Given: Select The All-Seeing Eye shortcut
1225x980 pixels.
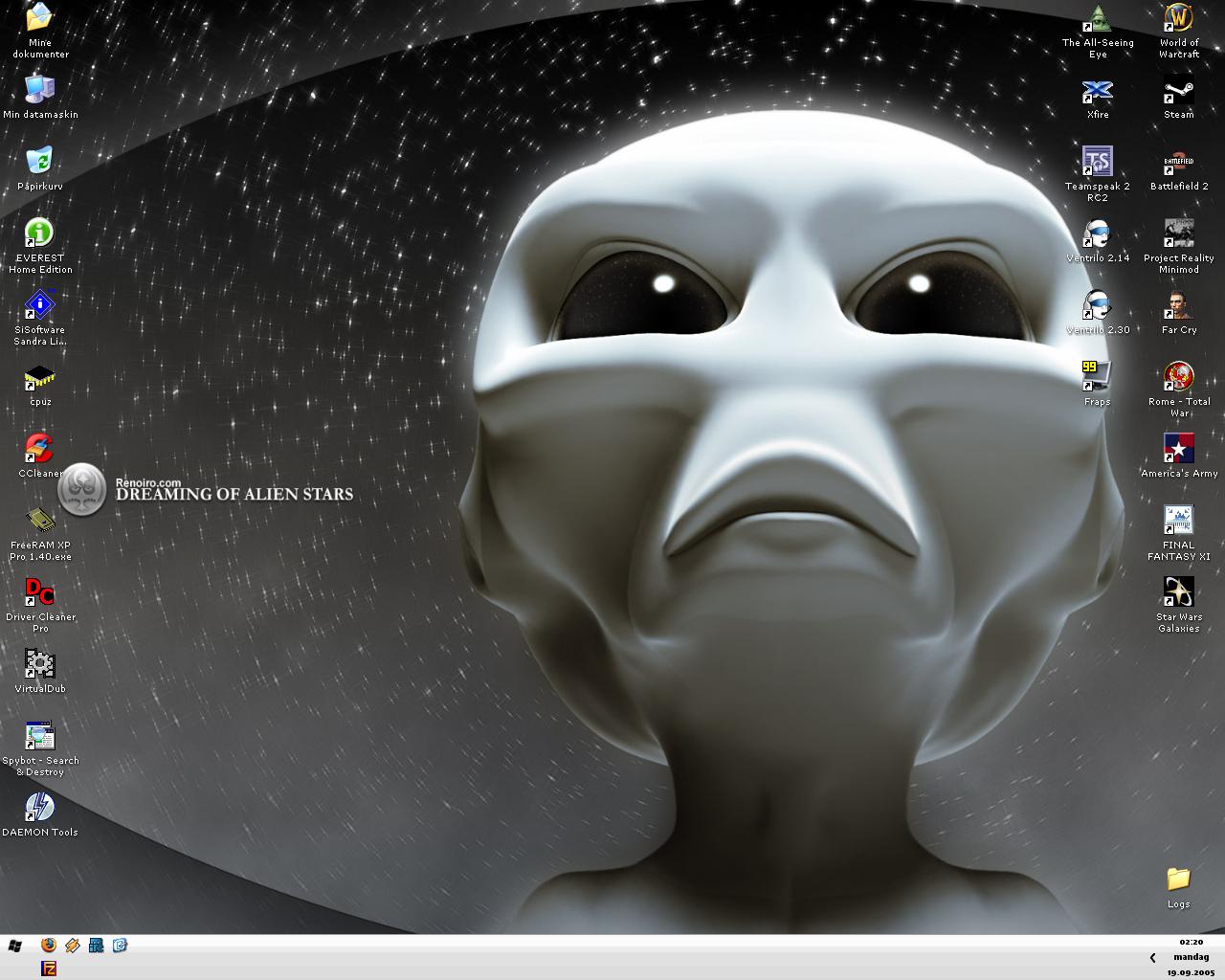Looking at the screenshot, I should click(1098, 18).
